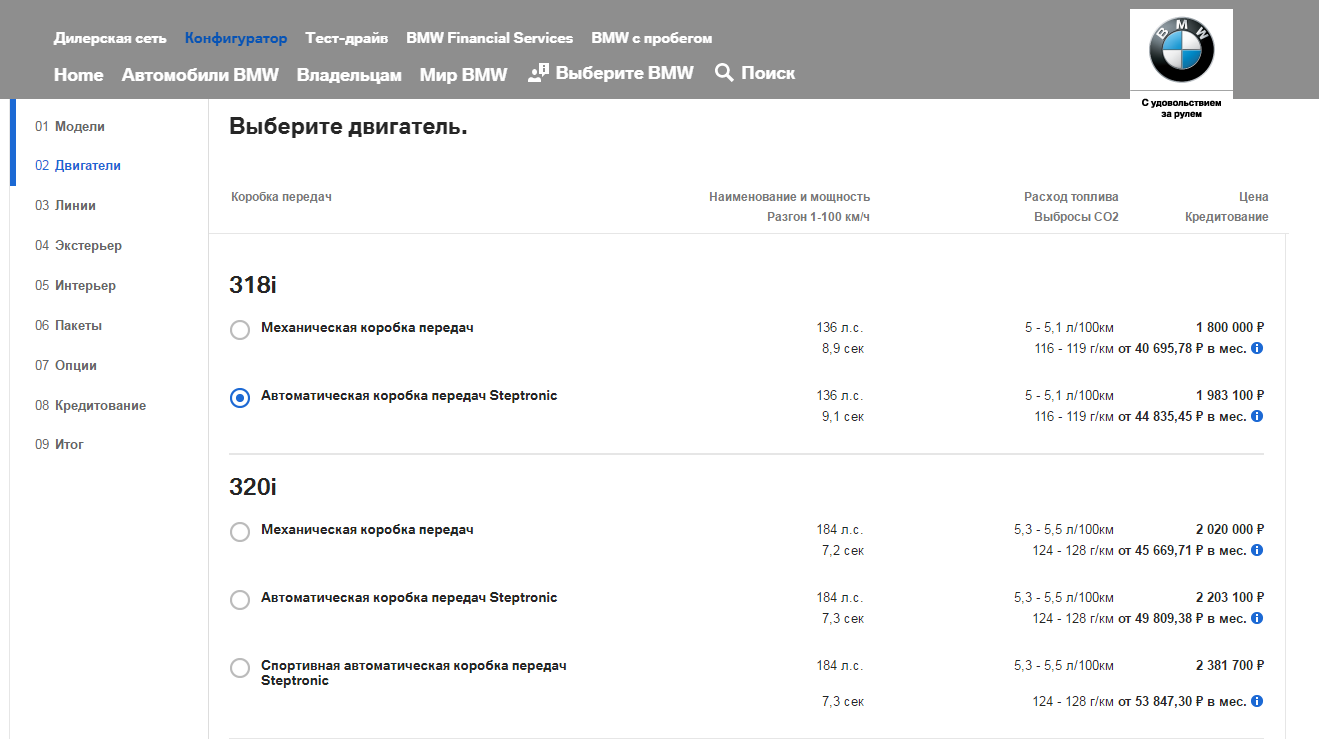Click the Поиск search label
Screen dimensions: 1319x739
pyautogui.click(x=769, y=73)
